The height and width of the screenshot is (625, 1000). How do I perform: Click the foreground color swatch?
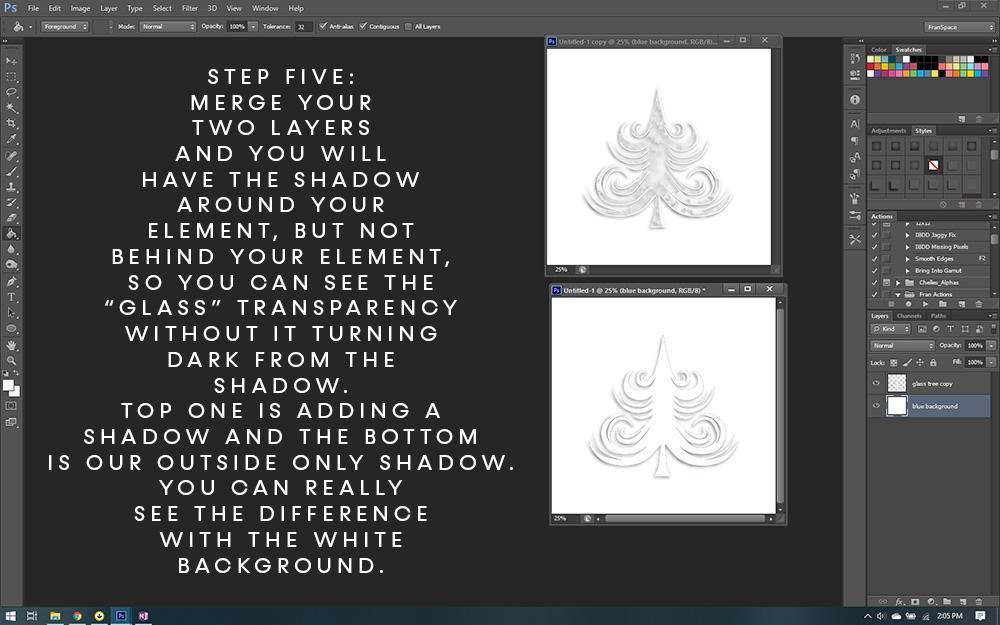pos(8,385)
